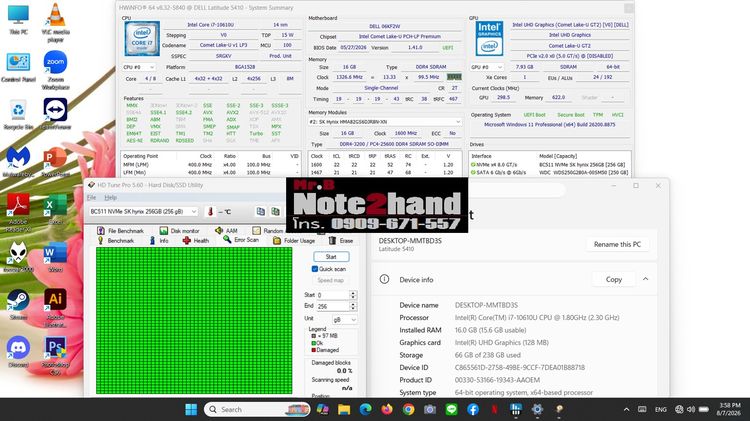Switch to the Erase tab
The width and height of the screenshot is (750, 421).
coord(341,241)
